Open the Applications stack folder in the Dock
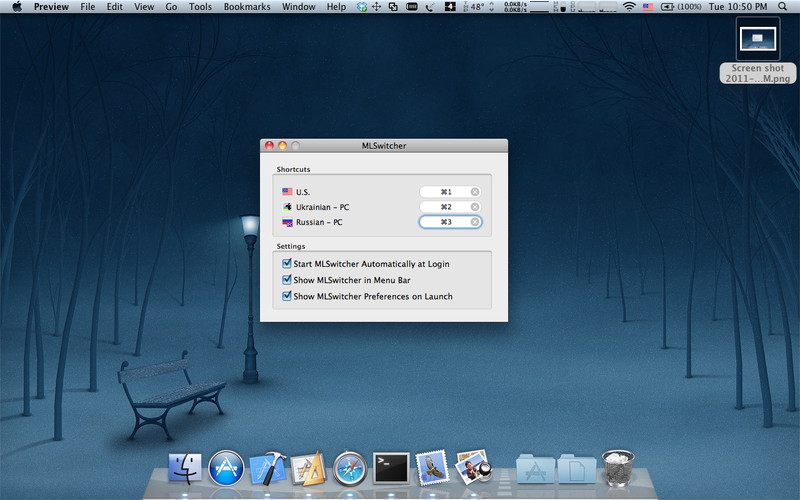Image resolution: width=800 pixels, height=500 pixels. click(535, 469)
